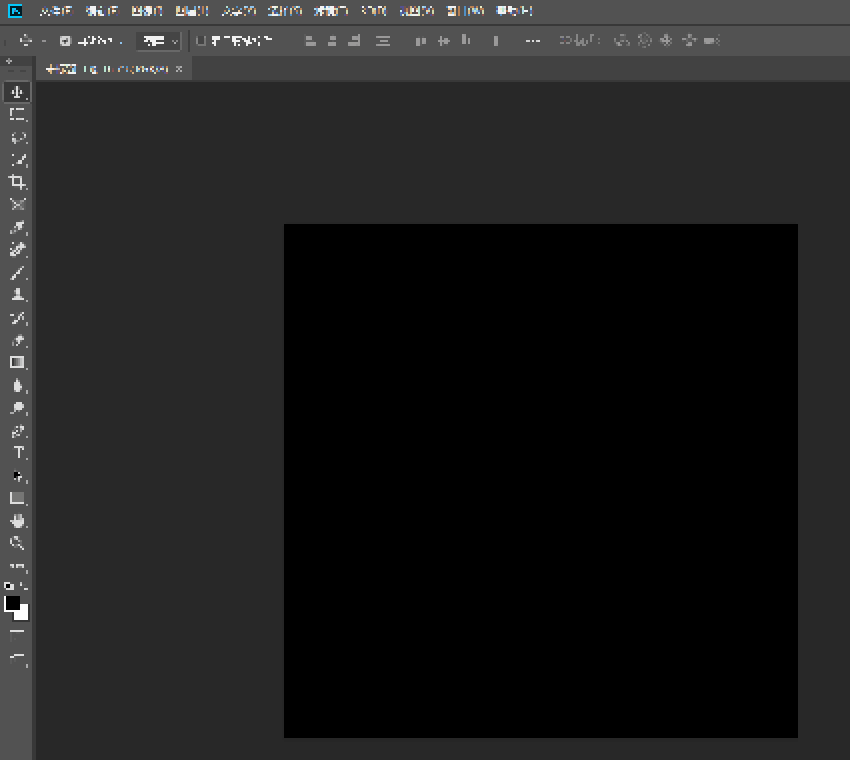The width and height of the screenshot is (850, 760).
Task: Click the black foreground color swatch
Action: tap(12, 603)
